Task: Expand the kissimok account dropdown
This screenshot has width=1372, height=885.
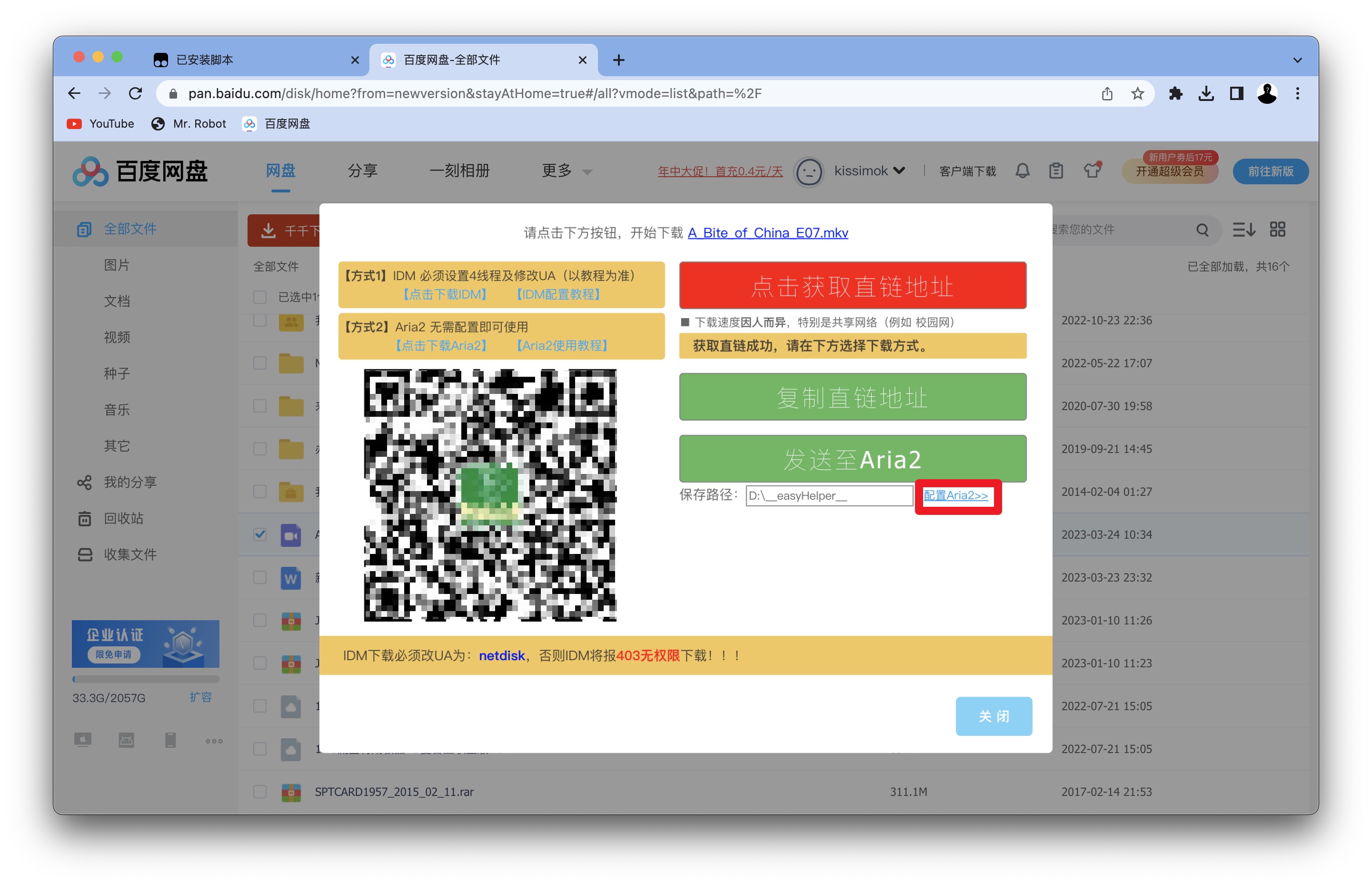Action: tap(869, 171)
